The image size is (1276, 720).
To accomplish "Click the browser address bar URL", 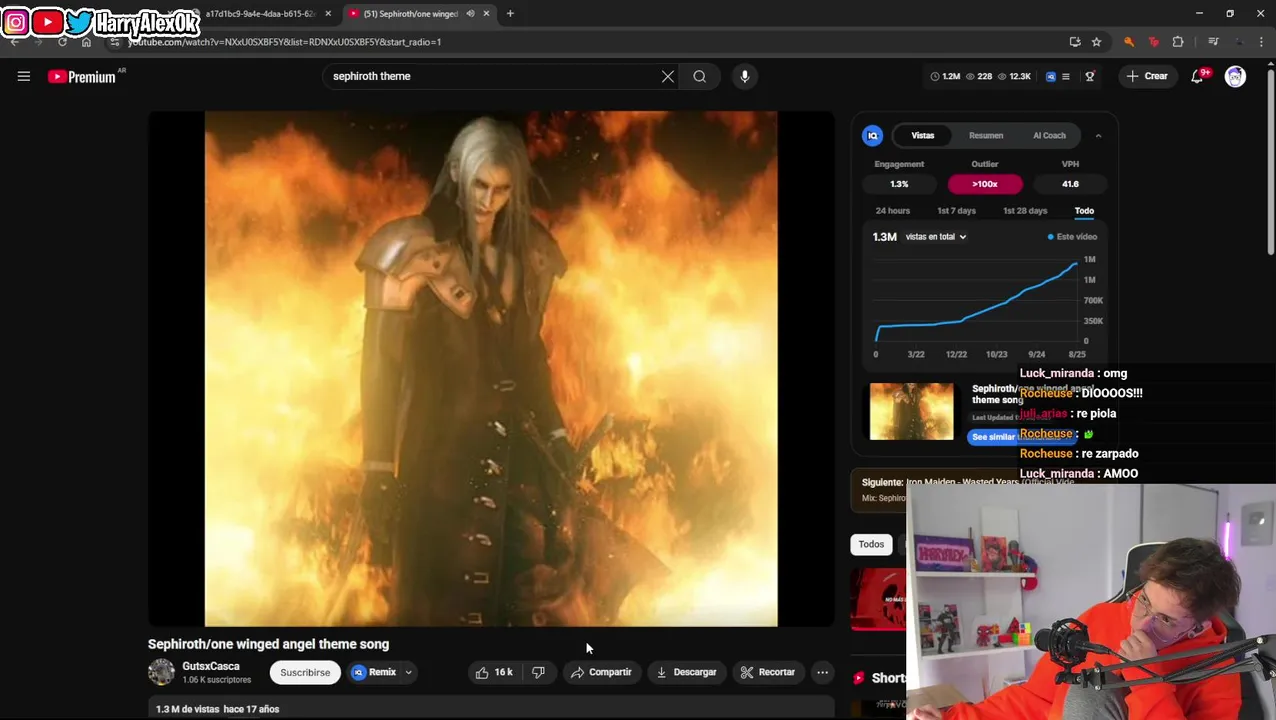I will (285, 42).
